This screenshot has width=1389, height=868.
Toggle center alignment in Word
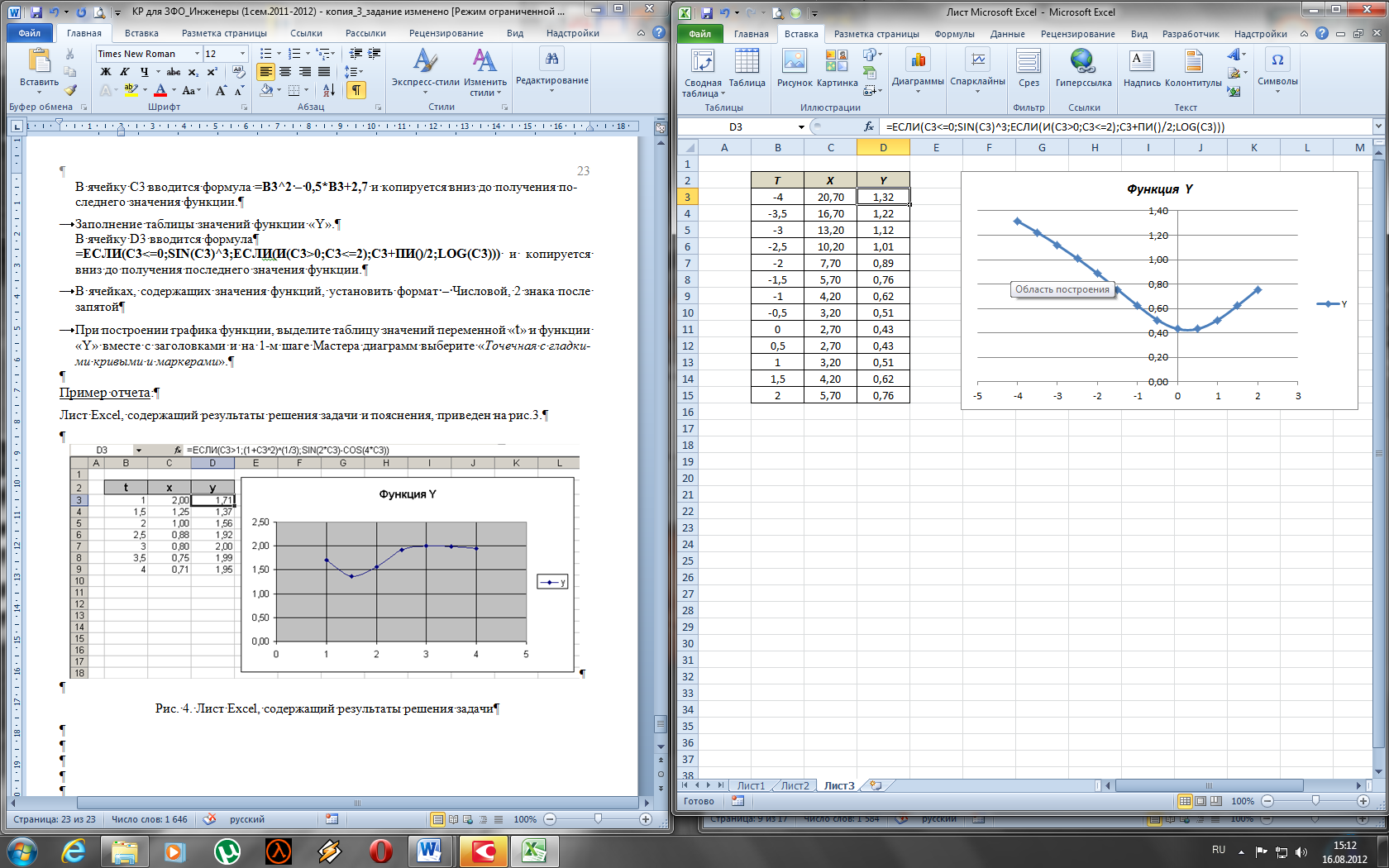285,72
